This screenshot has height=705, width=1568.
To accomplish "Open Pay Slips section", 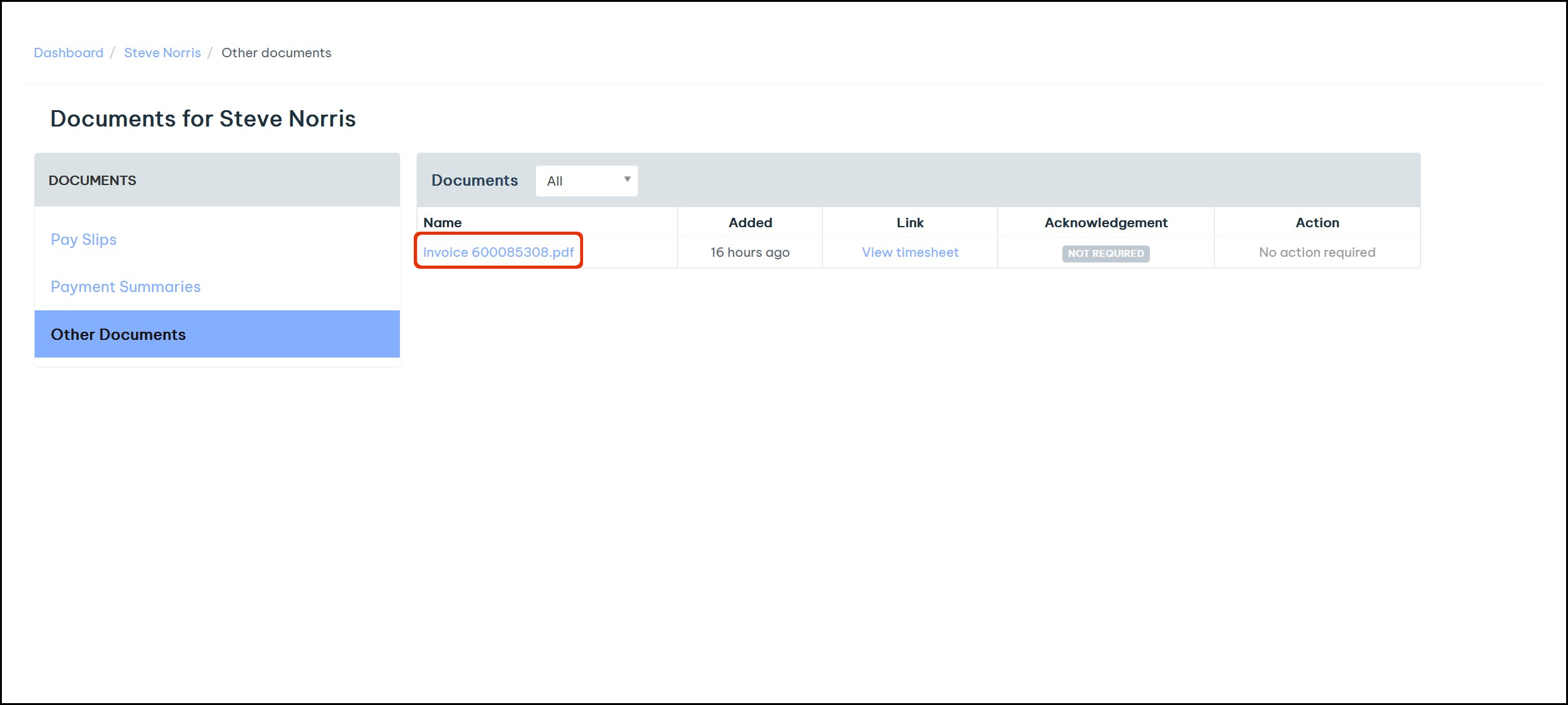I will point(83,239).
